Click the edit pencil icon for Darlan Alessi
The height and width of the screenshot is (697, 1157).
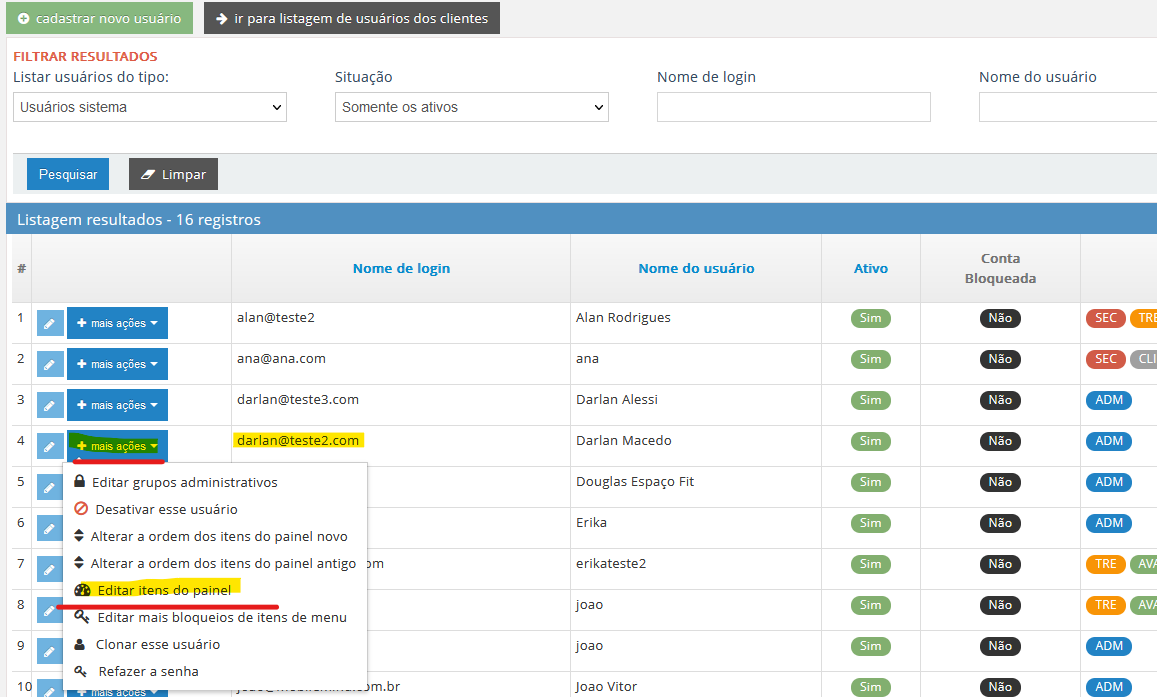pyautogui.click(x=49, y=406)
